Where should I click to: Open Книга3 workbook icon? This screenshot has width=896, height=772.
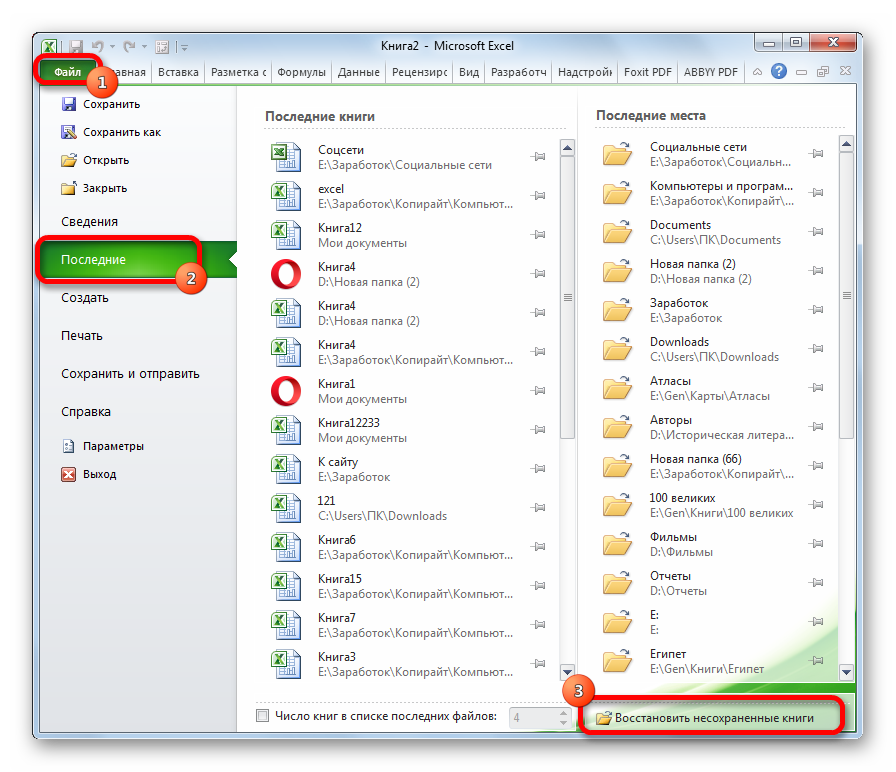pyautogui.click(x=286, y=664)
